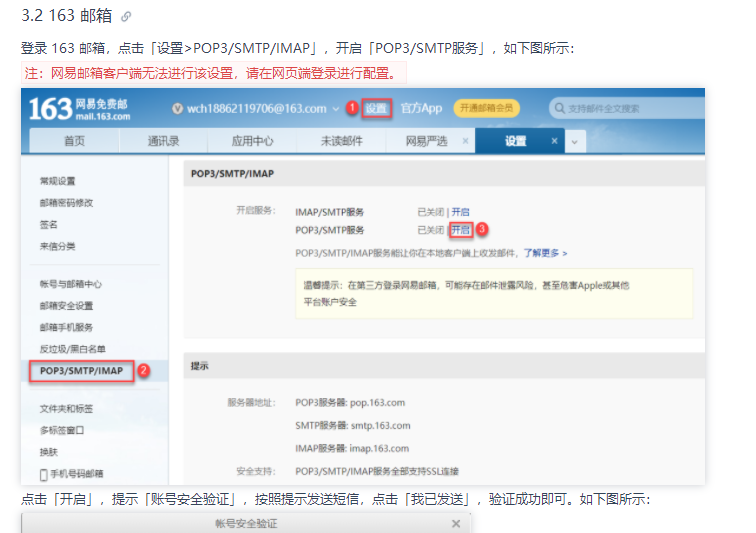This screenshot has width=756, height=533.
Task: Switch to the 网易严选 tab
Action: tap(426, 141)
